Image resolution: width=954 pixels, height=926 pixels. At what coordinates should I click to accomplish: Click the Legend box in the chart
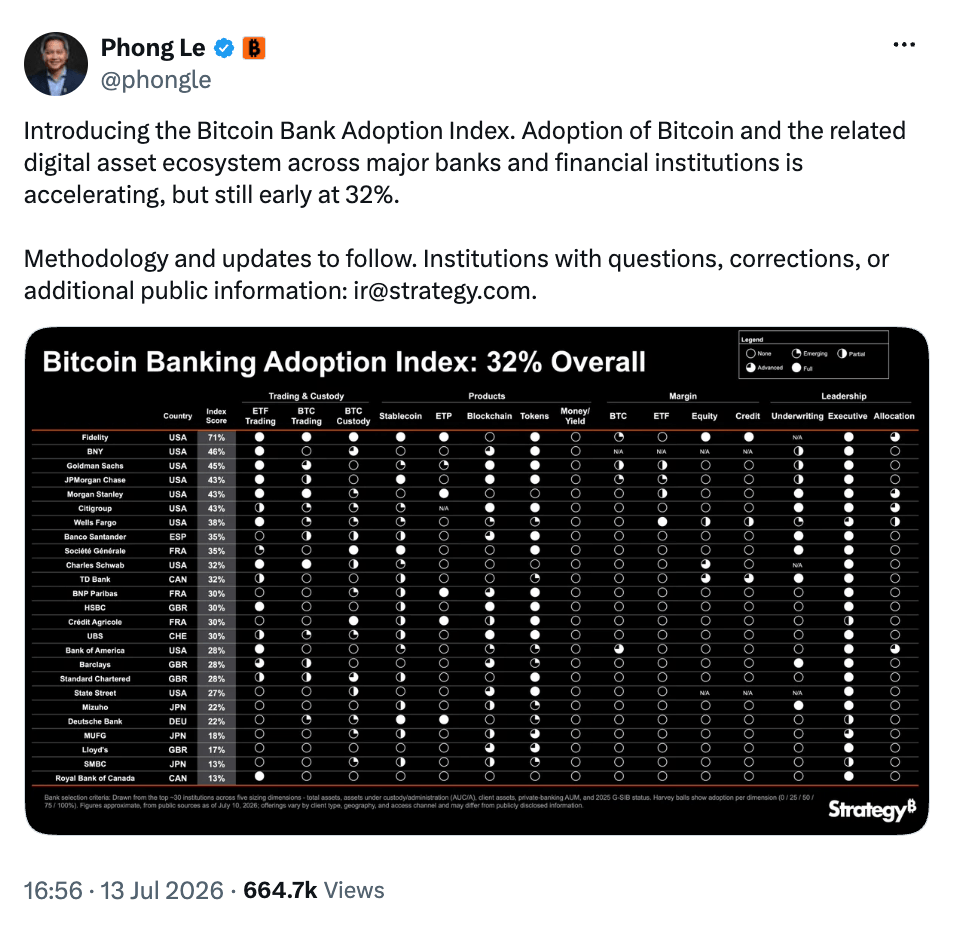pos(813,355)
